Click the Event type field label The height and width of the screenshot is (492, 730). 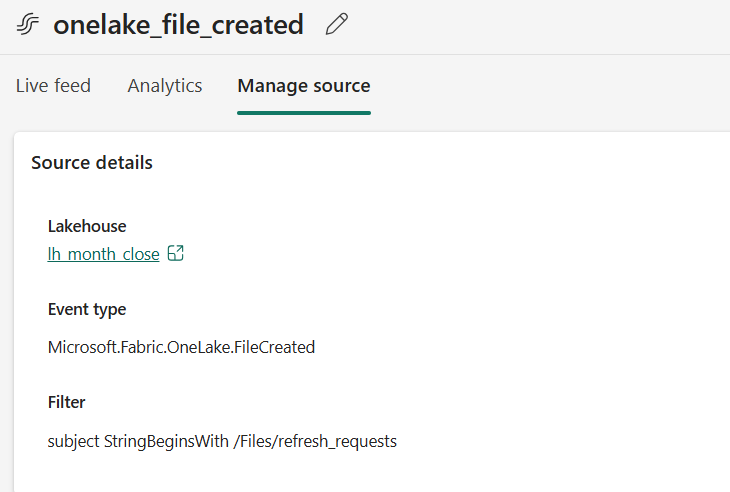pos(87,310)
